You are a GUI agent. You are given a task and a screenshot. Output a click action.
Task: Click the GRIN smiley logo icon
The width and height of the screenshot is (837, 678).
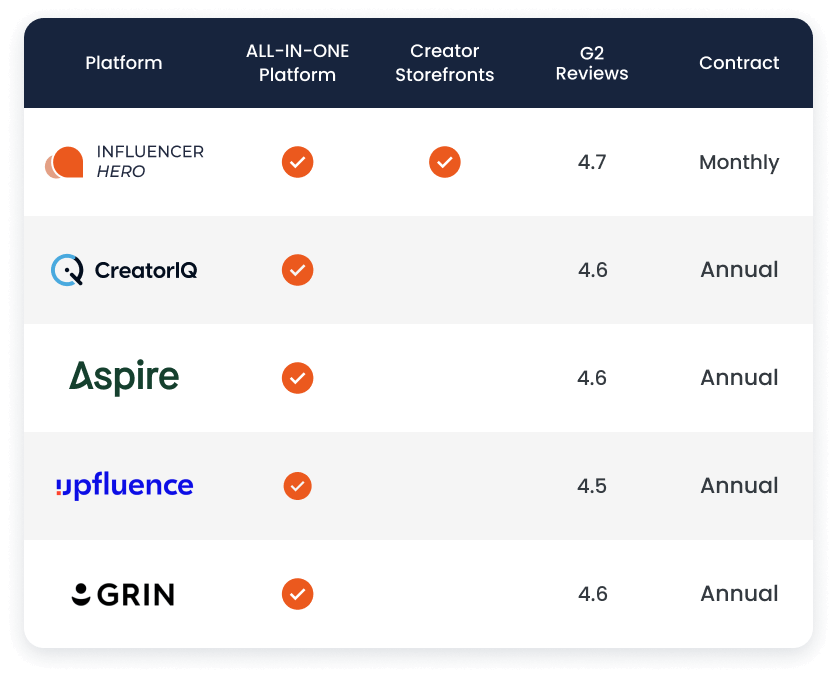tap(81, 594)
